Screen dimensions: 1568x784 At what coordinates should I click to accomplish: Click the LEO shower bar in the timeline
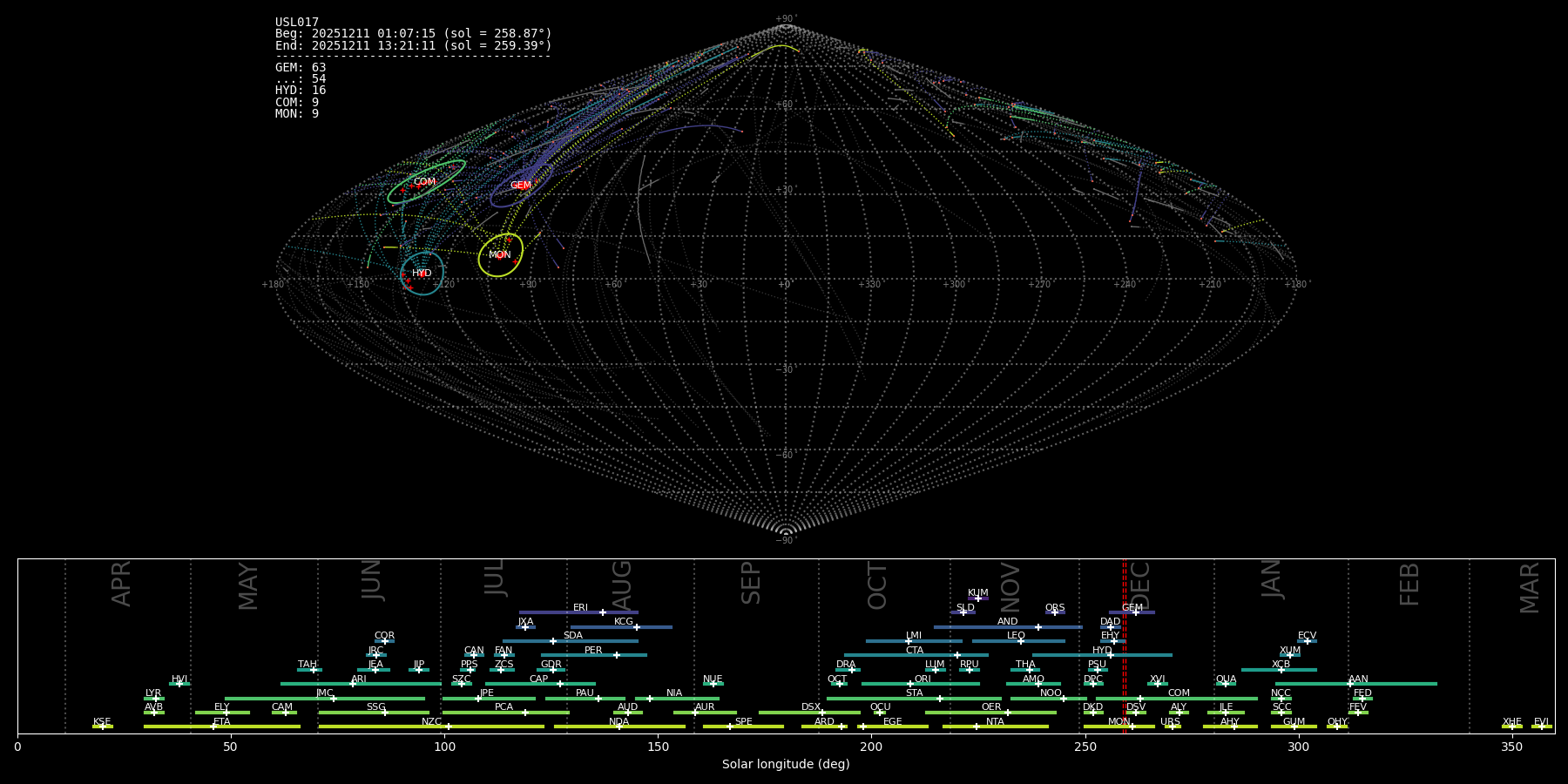[1018, 641]
